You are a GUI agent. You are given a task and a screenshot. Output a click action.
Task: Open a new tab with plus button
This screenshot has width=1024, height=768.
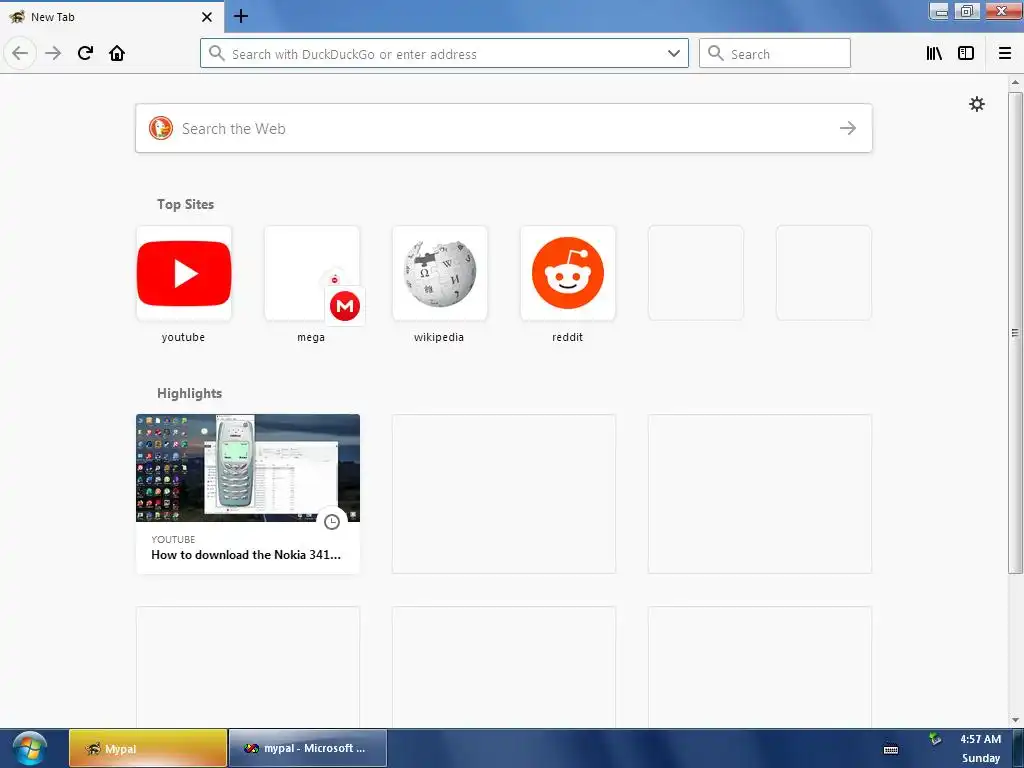pos(240,16)
